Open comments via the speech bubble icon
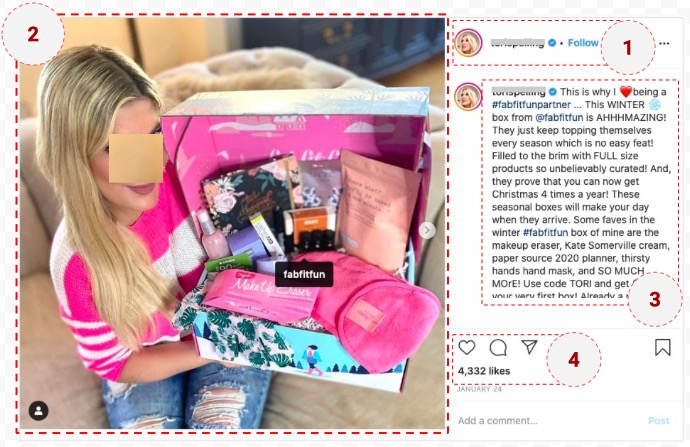690x447 pixels. click(x=498, y=348)
